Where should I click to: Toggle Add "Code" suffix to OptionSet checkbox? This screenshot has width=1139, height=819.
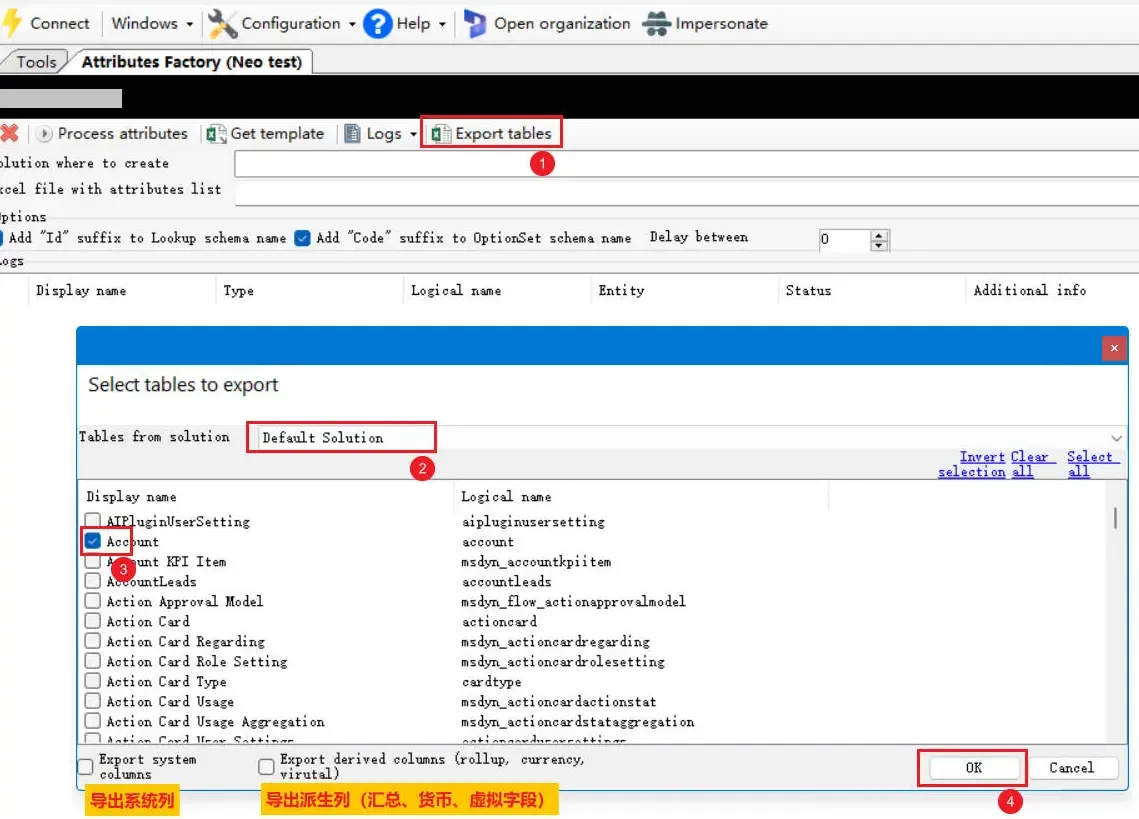[x=302, y=238]
